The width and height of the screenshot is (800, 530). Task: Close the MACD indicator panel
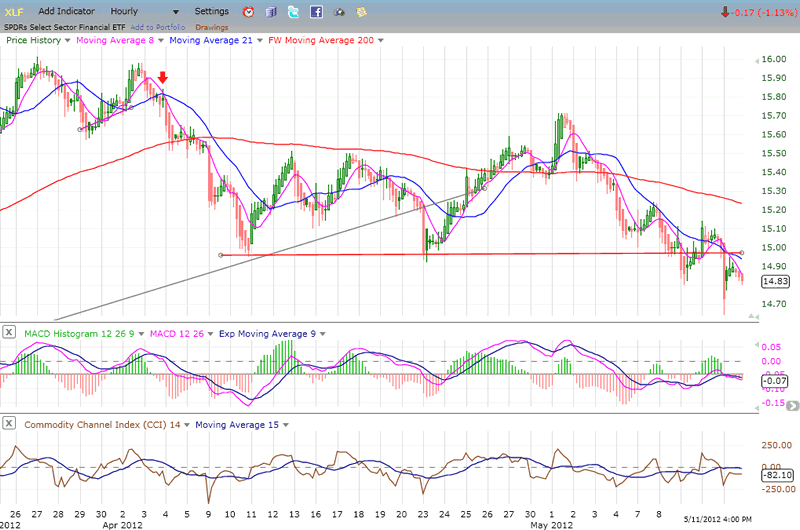coord(8,332)
